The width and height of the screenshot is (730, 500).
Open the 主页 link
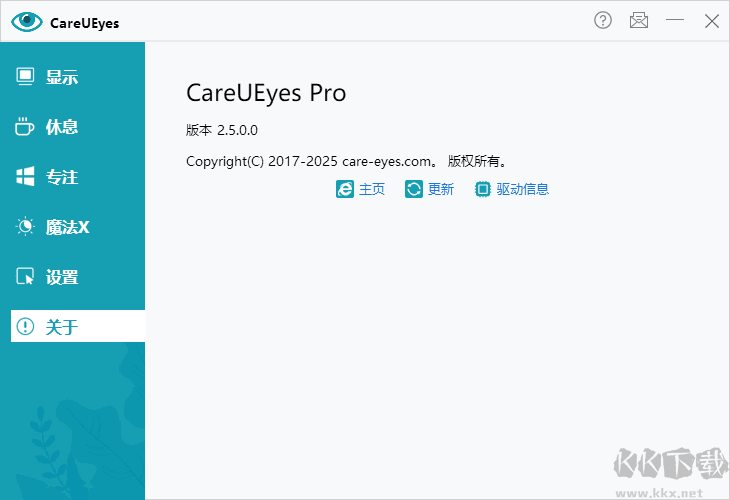click(x=372, y=189)
